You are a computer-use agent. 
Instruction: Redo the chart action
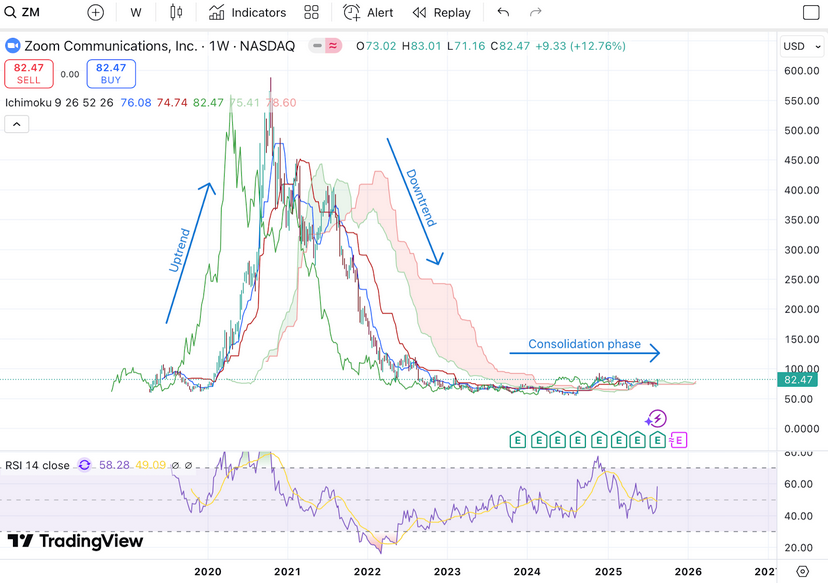(536, 13)
